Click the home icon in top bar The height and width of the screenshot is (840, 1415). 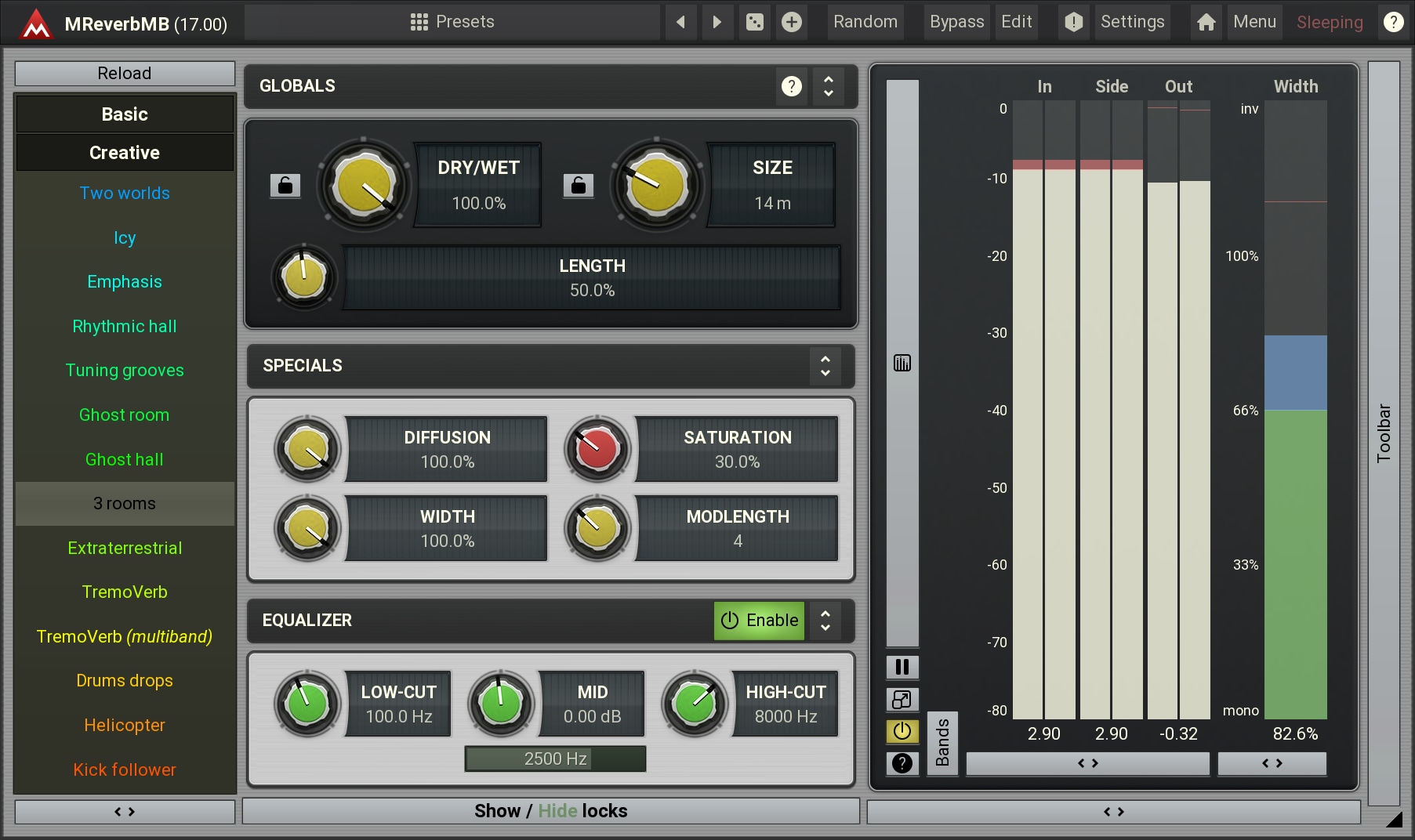pyautogui.click(x=1206, y=22)
